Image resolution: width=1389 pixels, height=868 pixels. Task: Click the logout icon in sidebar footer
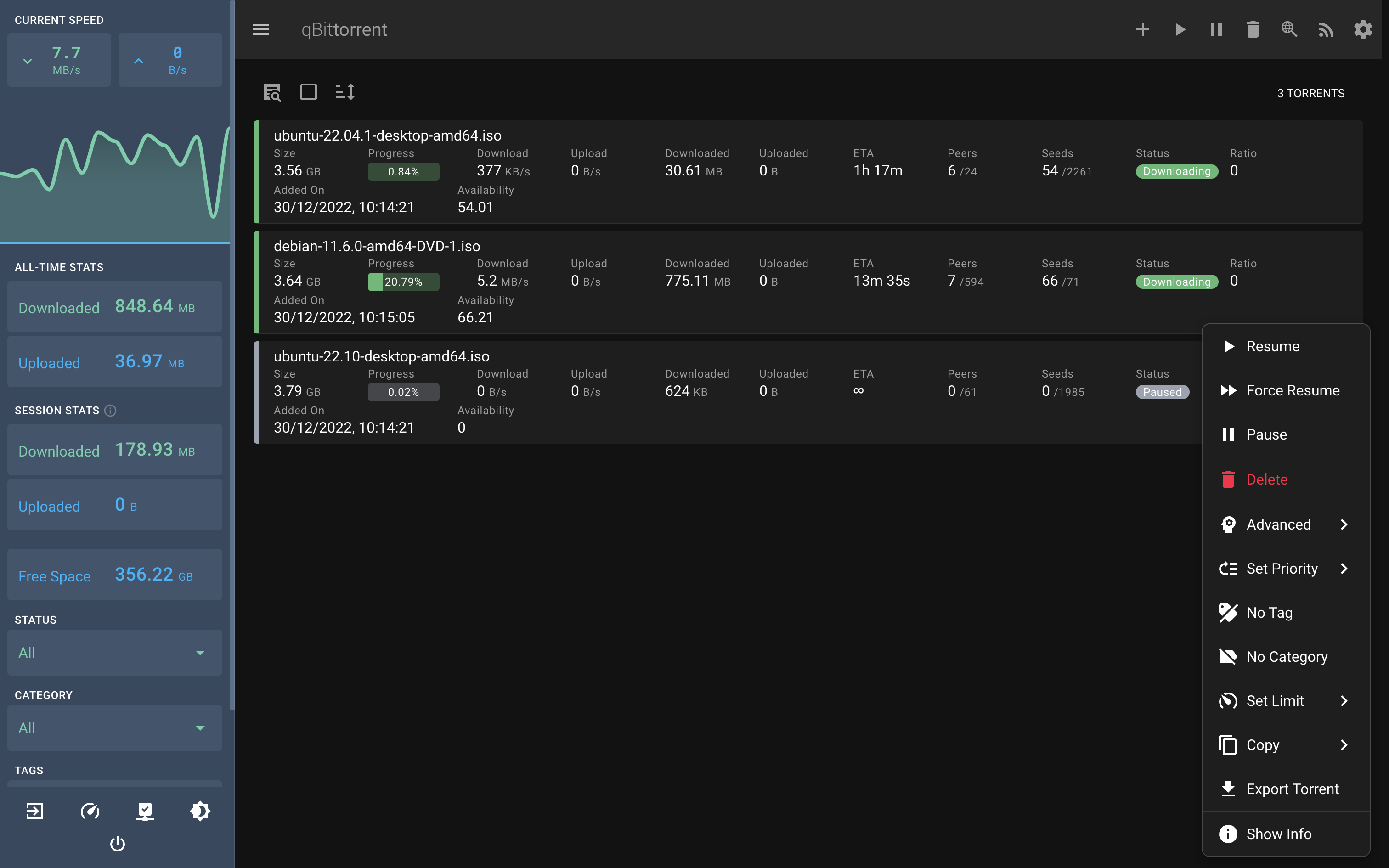click(35, 811)
